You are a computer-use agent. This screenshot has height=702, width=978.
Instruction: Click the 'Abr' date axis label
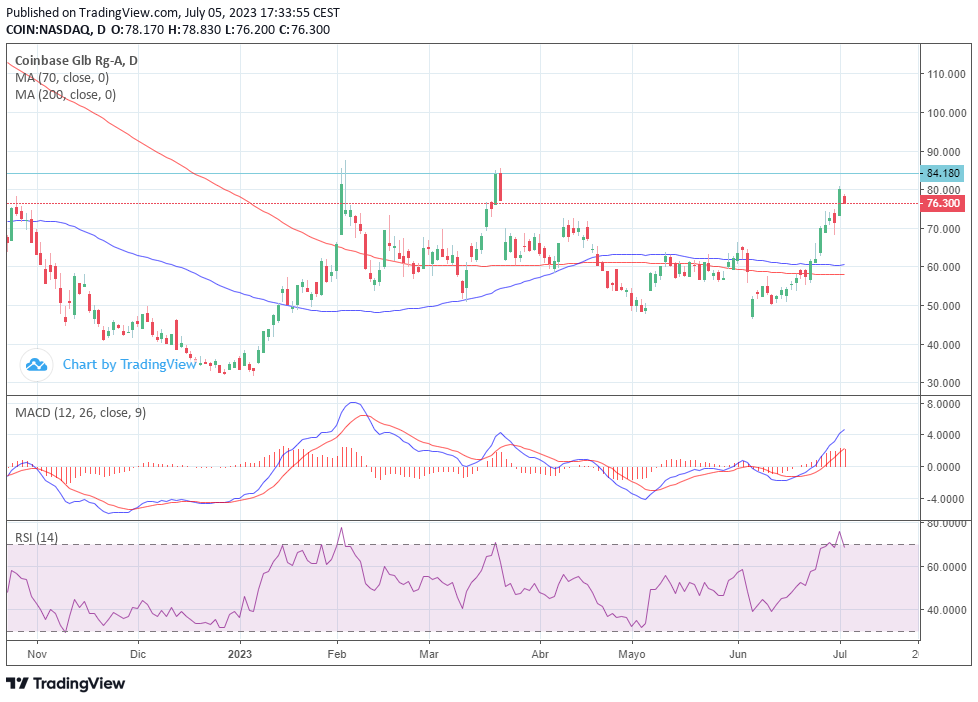pos(540,654)
